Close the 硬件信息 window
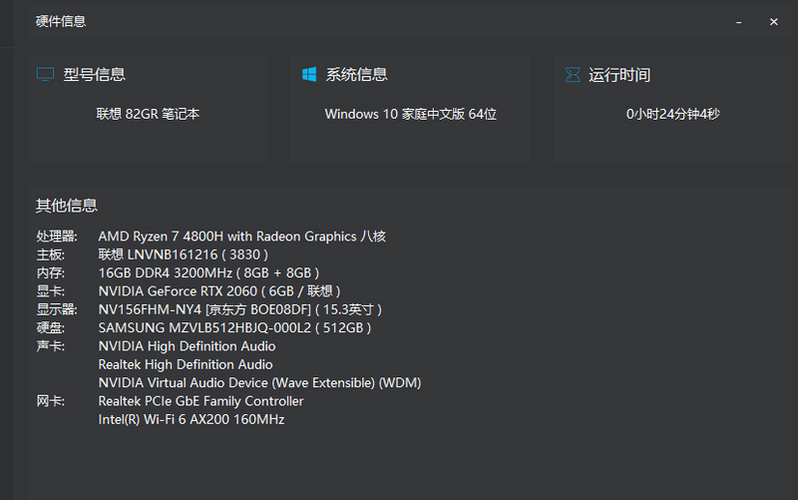Screen dimensions: 798x500 click(x=773, y=21)
